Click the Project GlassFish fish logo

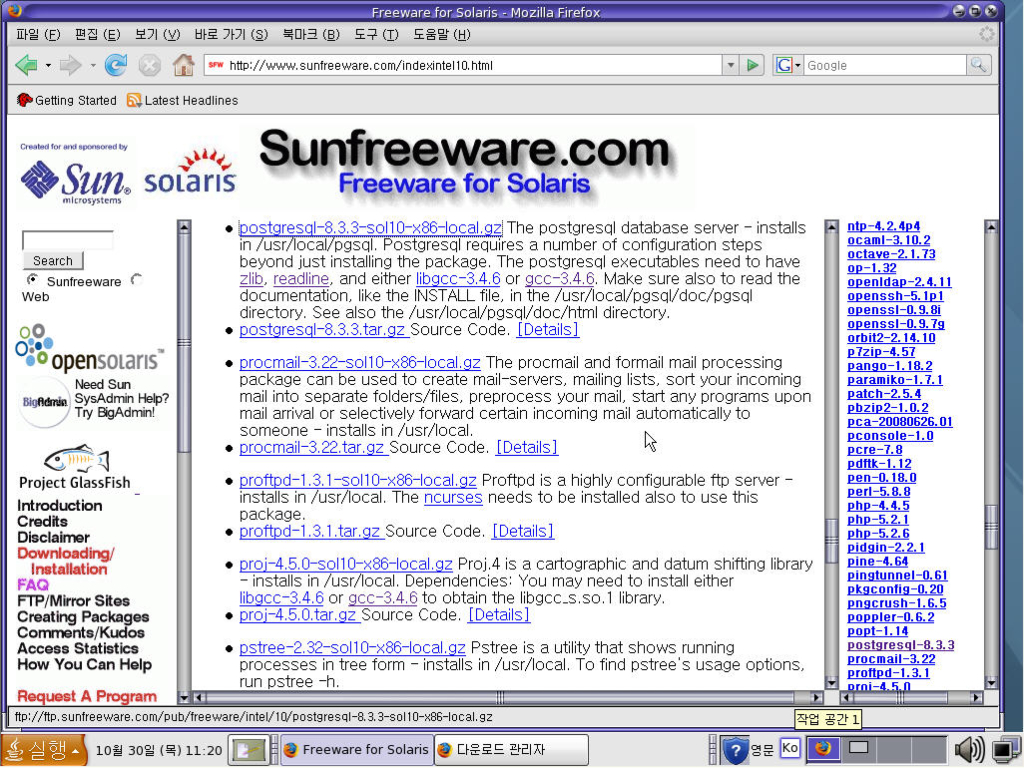[x=76, y=458]
